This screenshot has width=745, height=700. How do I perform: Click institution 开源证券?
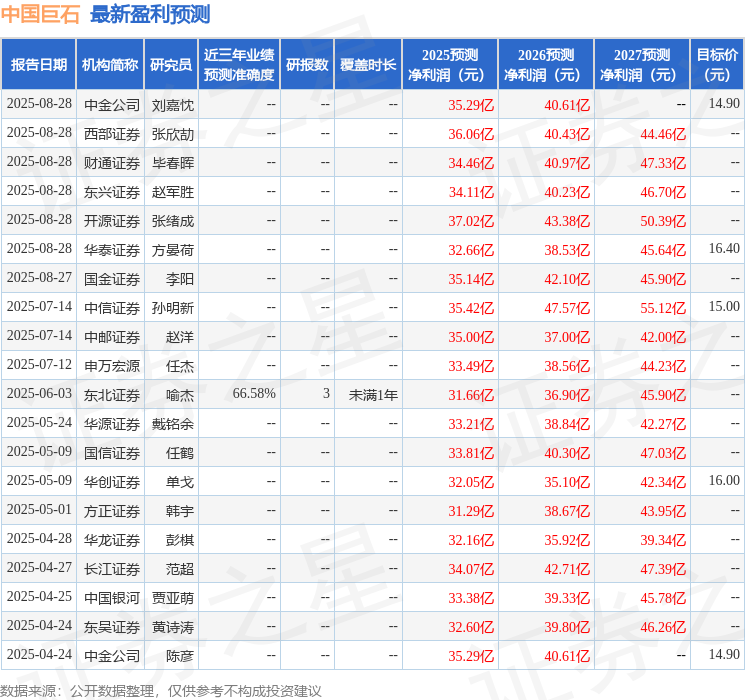click(x=112, y=221)
